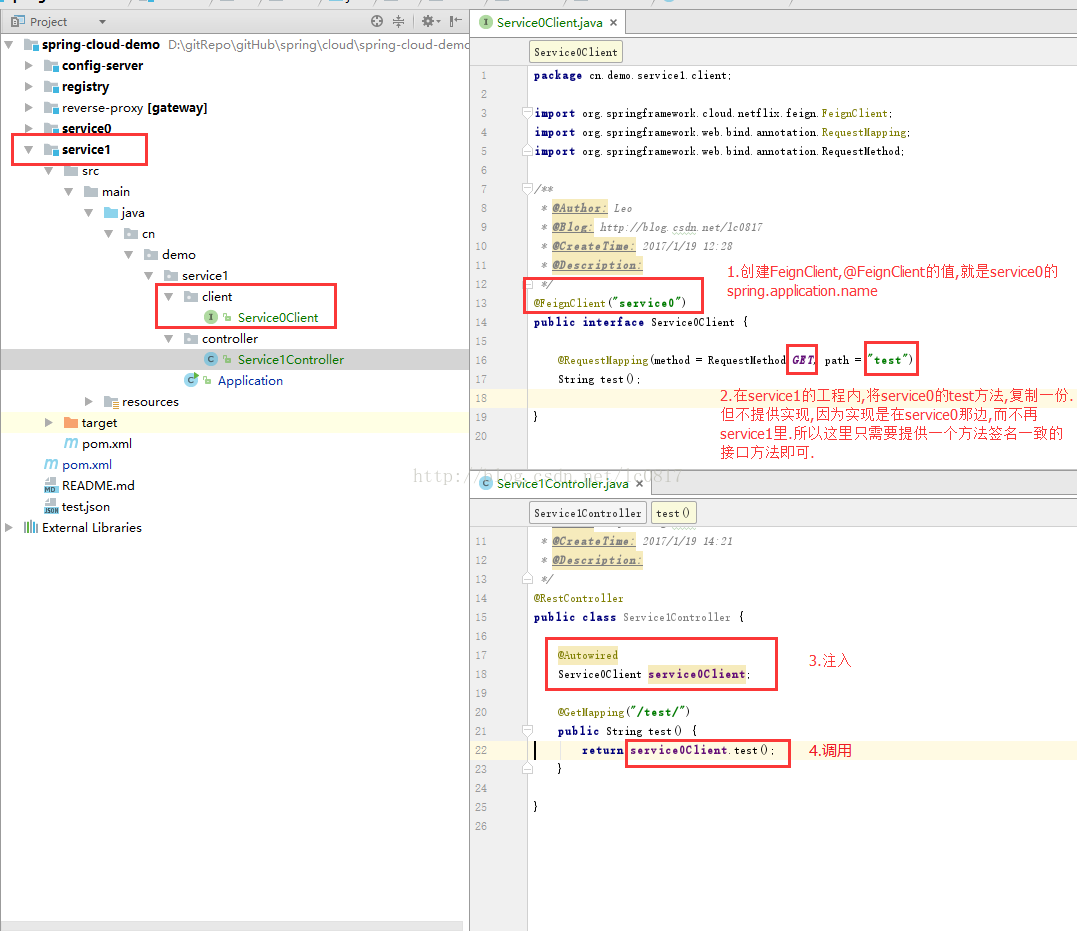Select the service1 package under demo
The width and height of the screenshot is (1077, 931).
[x=205, y=276]
